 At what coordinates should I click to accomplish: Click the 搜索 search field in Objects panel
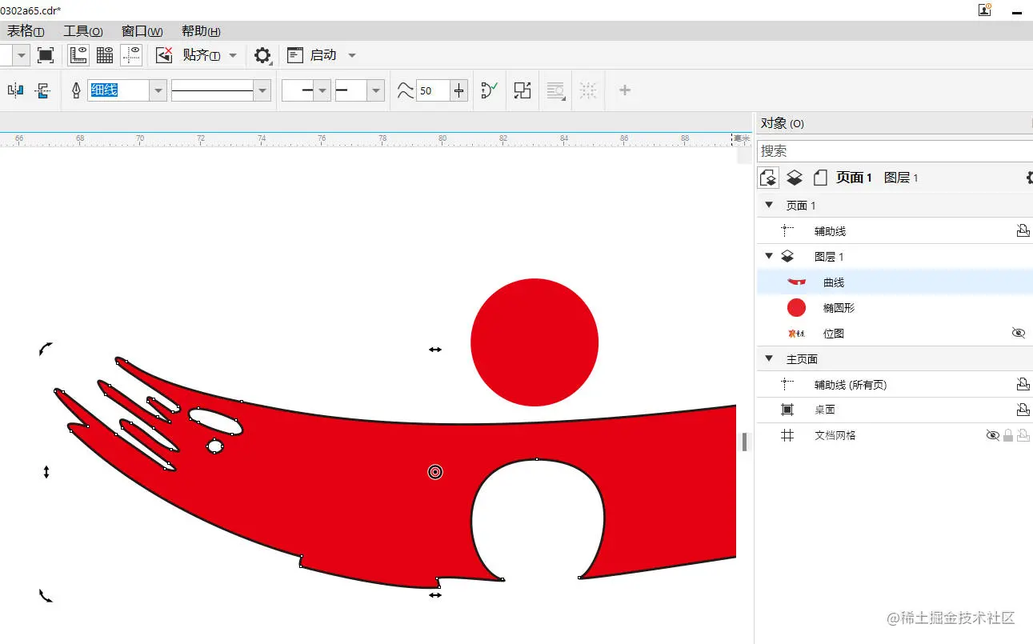[890, 151]
